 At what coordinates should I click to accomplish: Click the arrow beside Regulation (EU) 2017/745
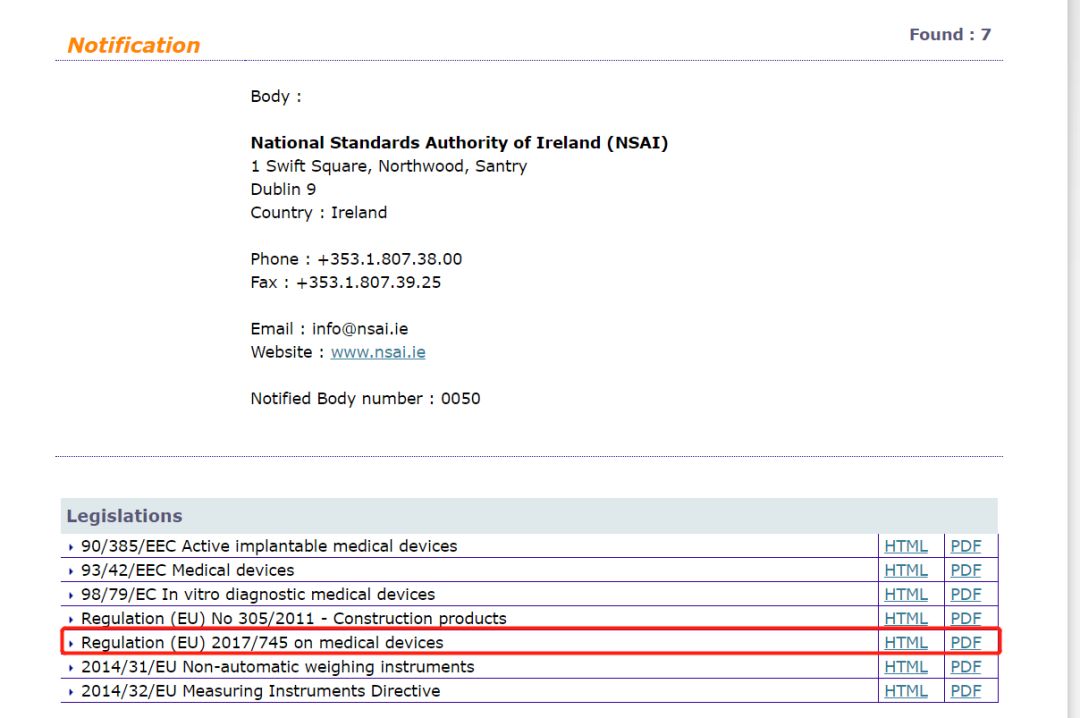71,644
